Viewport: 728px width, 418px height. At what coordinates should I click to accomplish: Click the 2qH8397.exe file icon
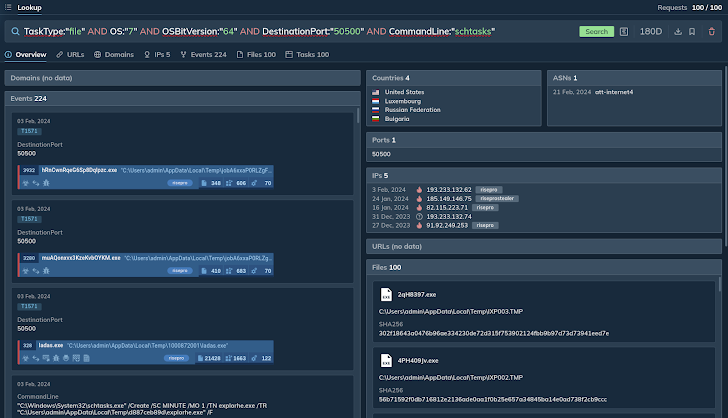(x=385, y=295)
